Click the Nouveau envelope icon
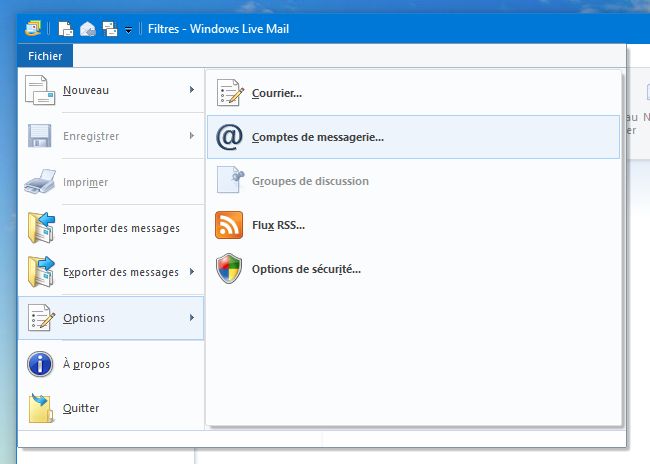650x464 pixels. pyautogui.click(x=40, y=91)
